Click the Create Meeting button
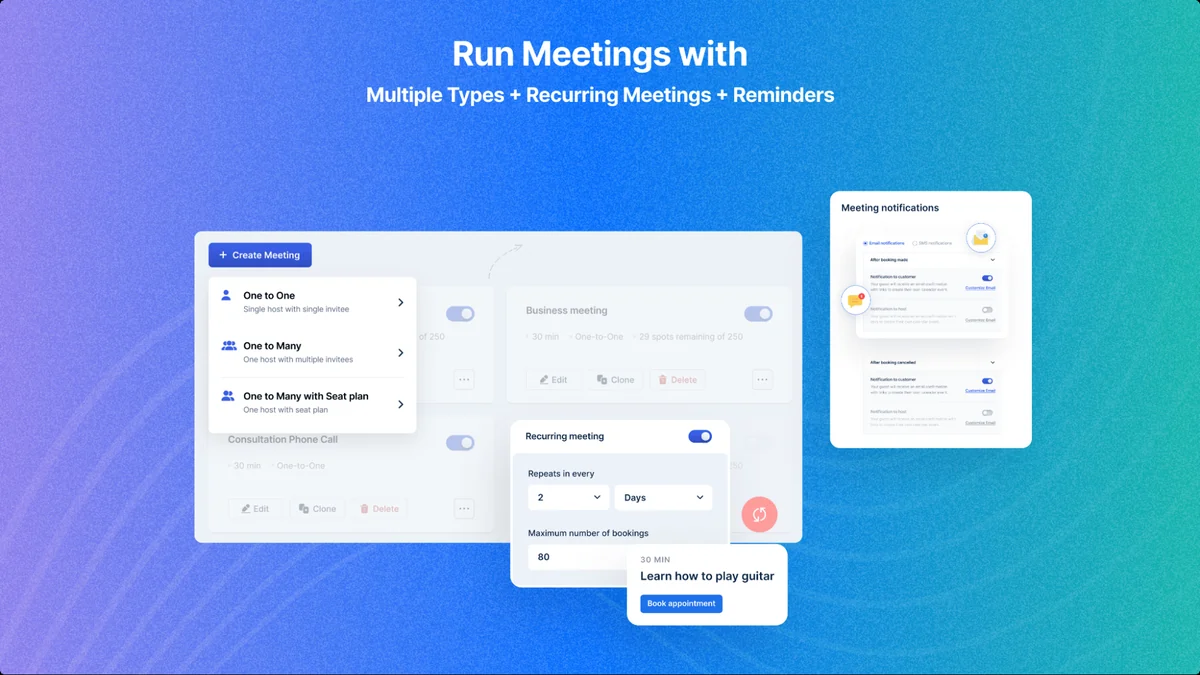The image size is (1200, 675). tap(260, 255)
